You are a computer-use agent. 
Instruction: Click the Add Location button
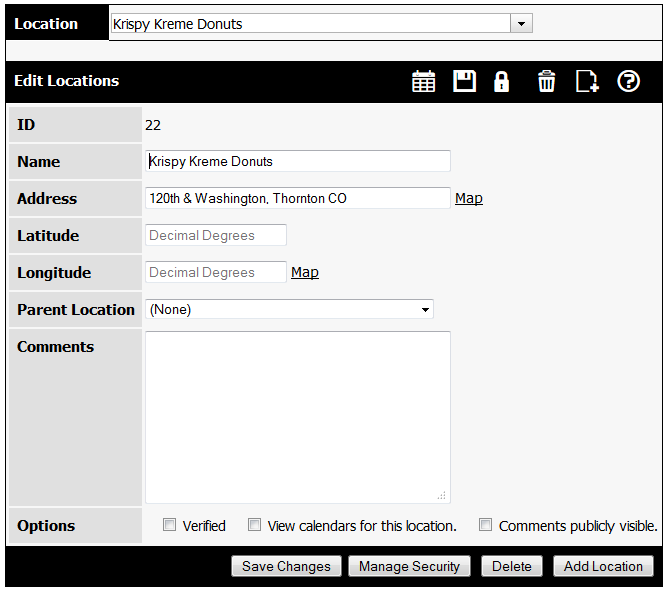pos(603,566)
